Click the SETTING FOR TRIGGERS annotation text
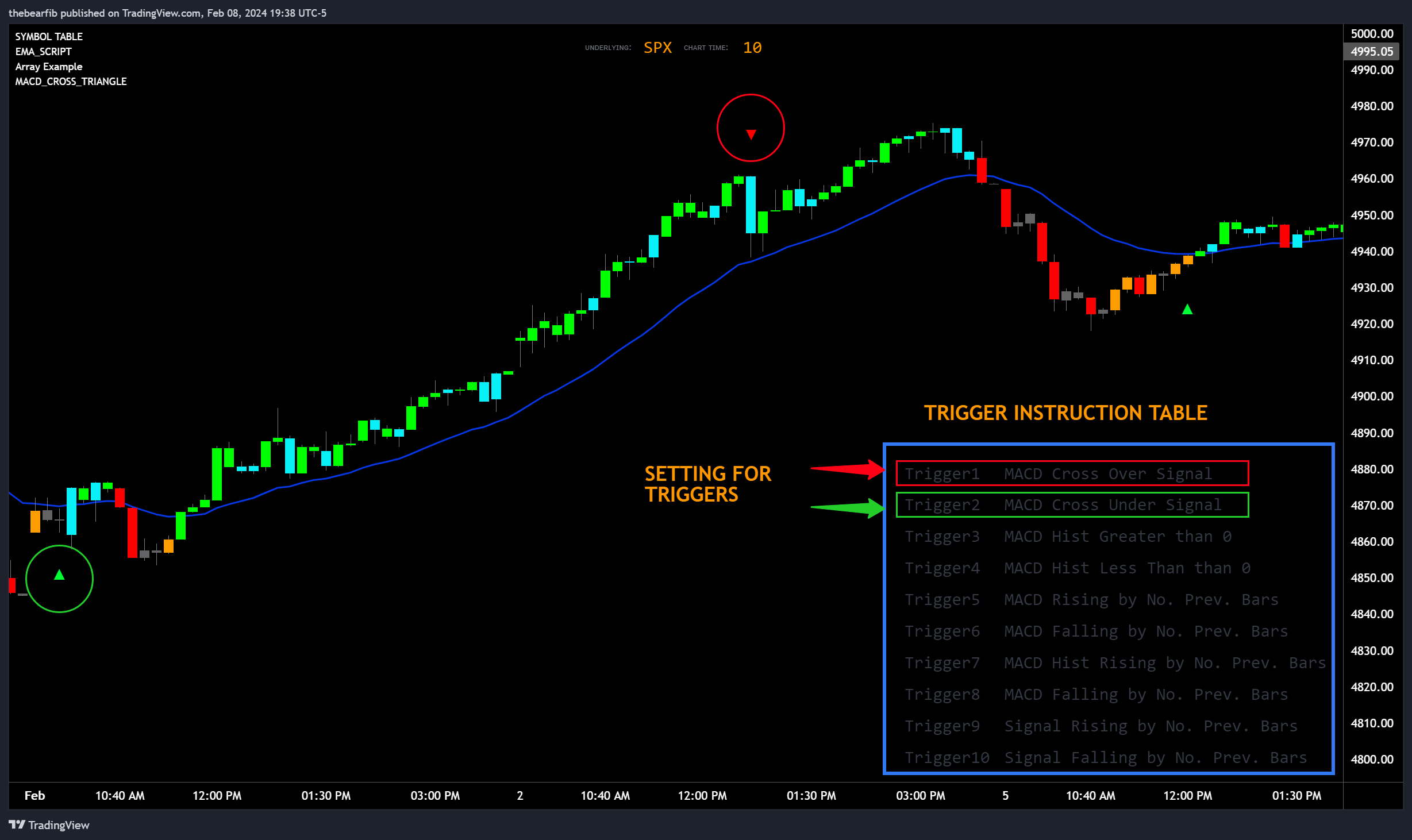 (x=708, y=484)
